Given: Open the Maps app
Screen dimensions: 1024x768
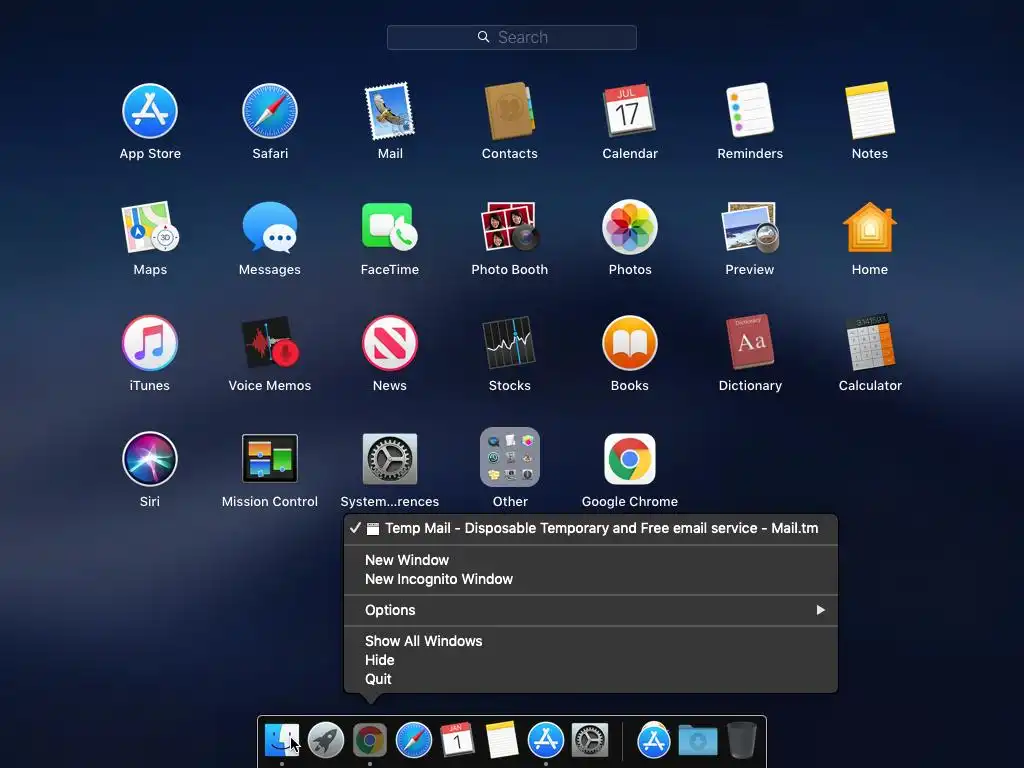Looking at the screenshot, I should click(150, 227).
